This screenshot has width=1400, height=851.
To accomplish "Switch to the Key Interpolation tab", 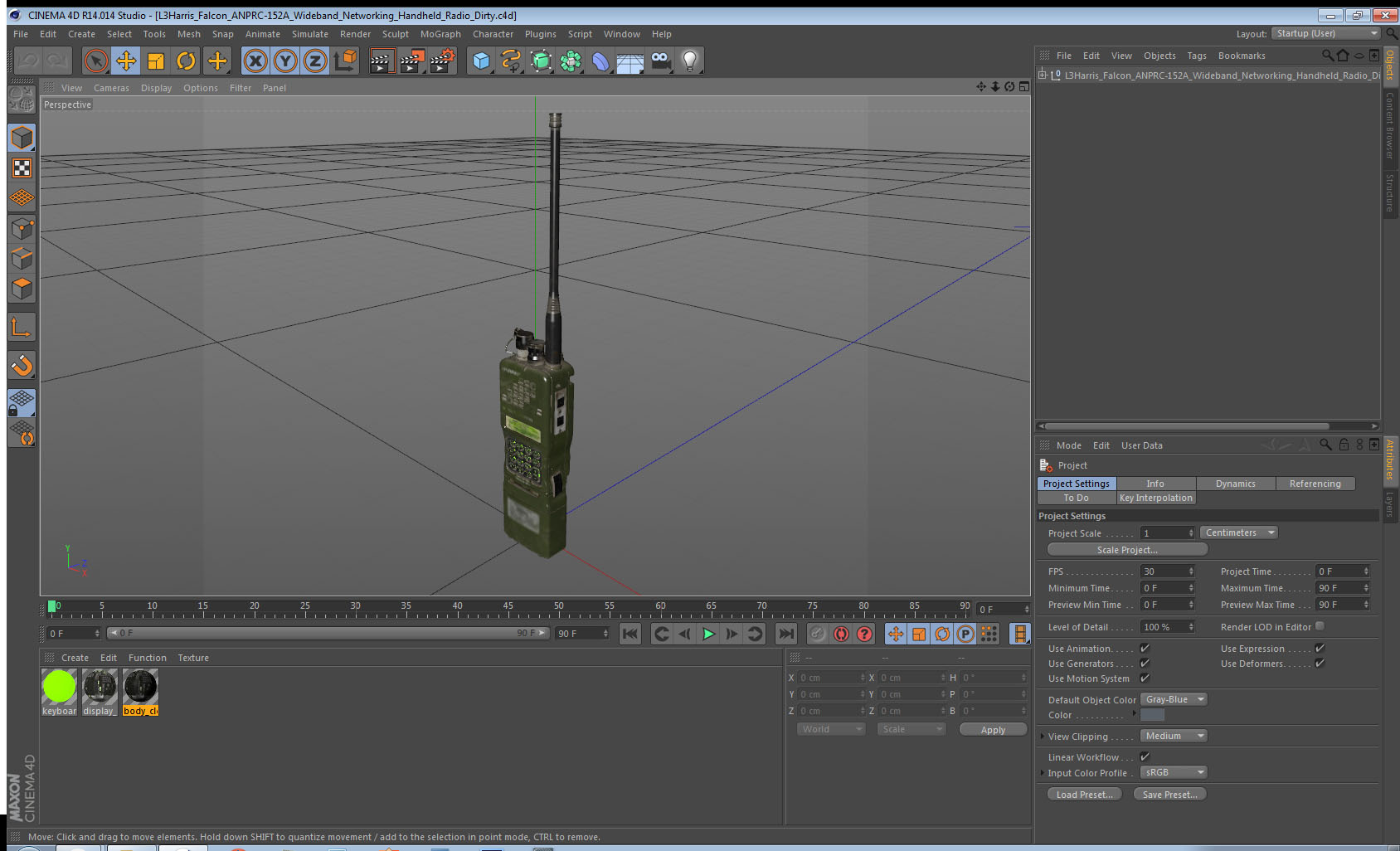I will 1156,498.
